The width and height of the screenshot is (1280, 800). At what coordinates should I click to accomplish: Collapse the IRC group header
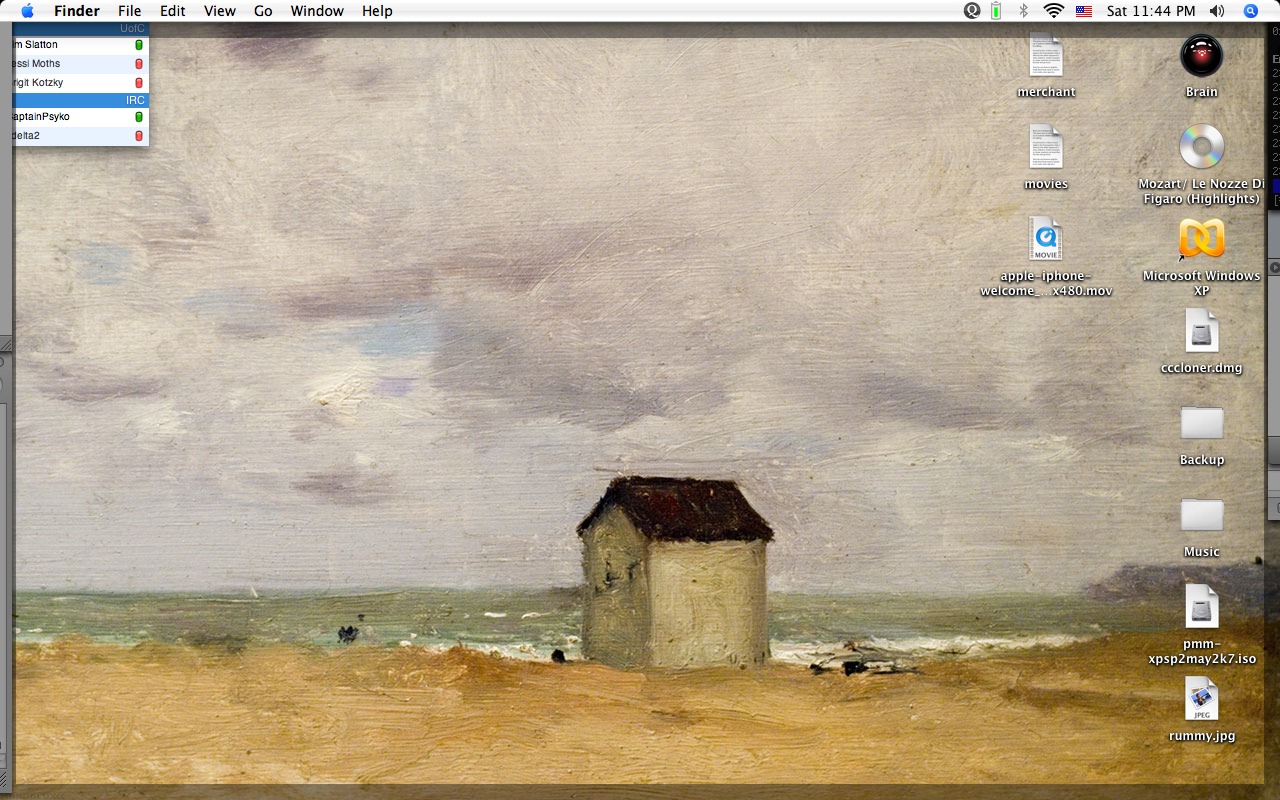(x=81, y=100)
